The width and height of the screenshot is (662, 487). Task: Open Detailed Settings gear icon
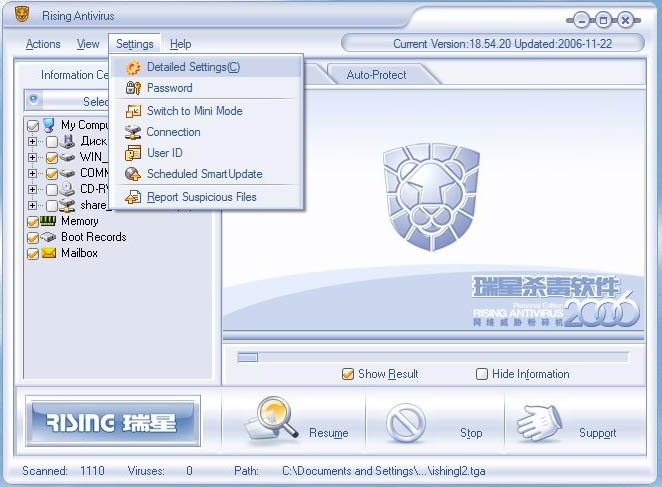coord(133,68)
